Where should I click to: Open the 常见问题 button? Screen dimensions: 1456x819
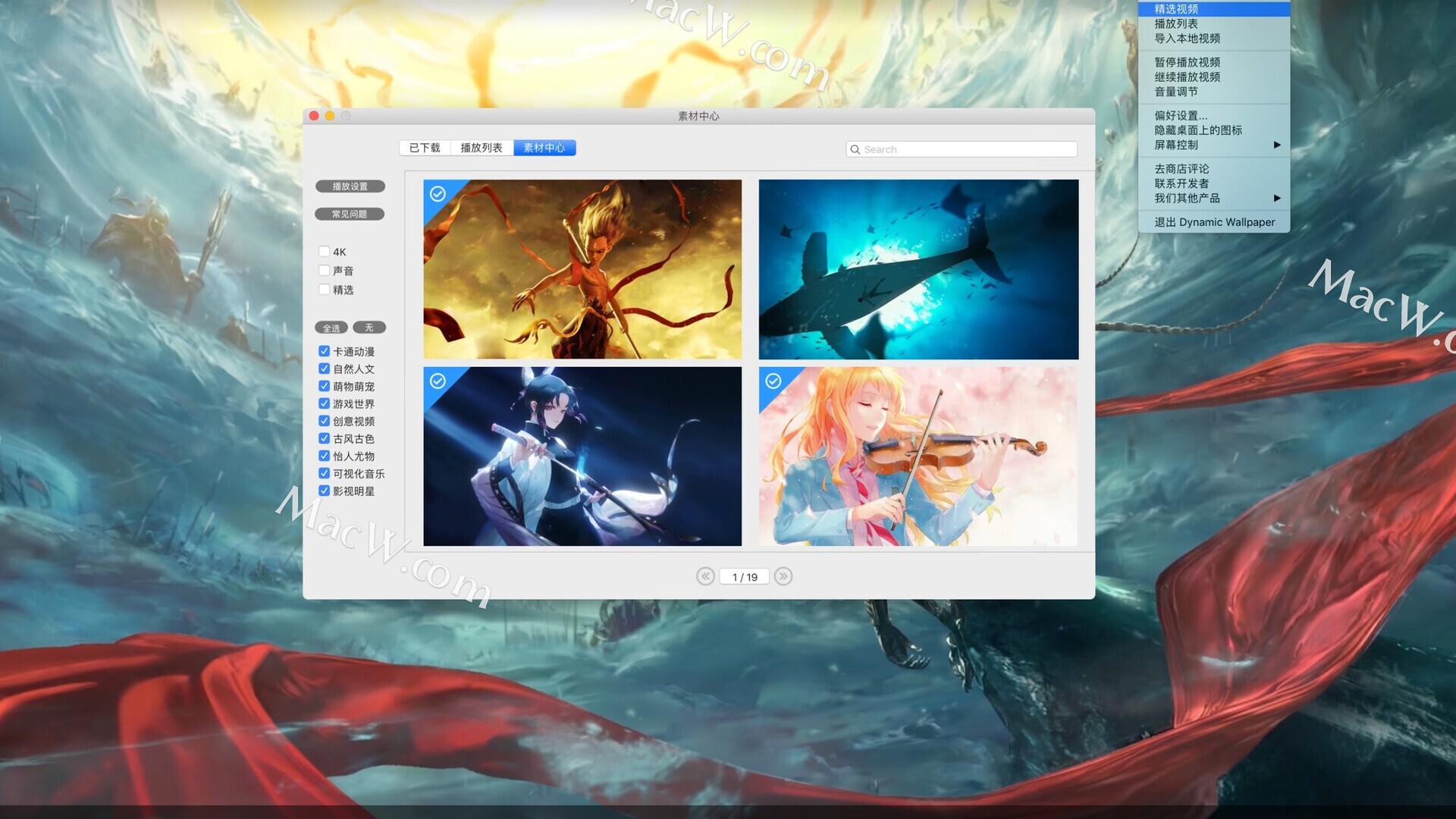pos(350,215)
